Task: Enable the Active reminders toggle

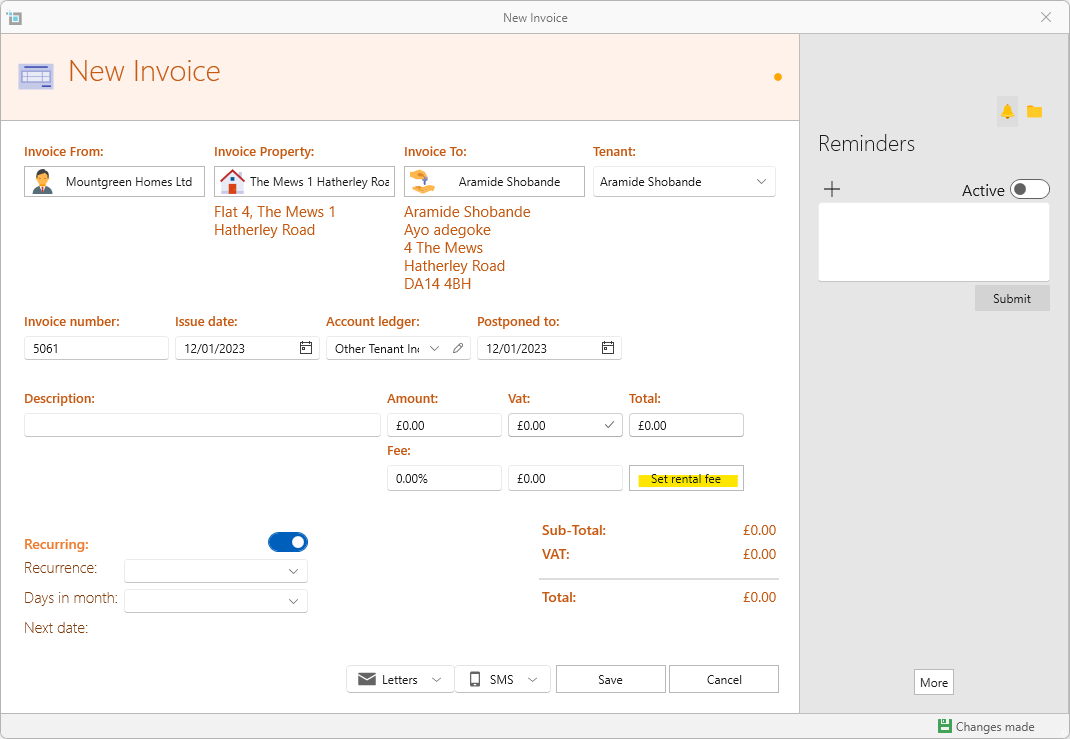Action: tap(1030, 189)
